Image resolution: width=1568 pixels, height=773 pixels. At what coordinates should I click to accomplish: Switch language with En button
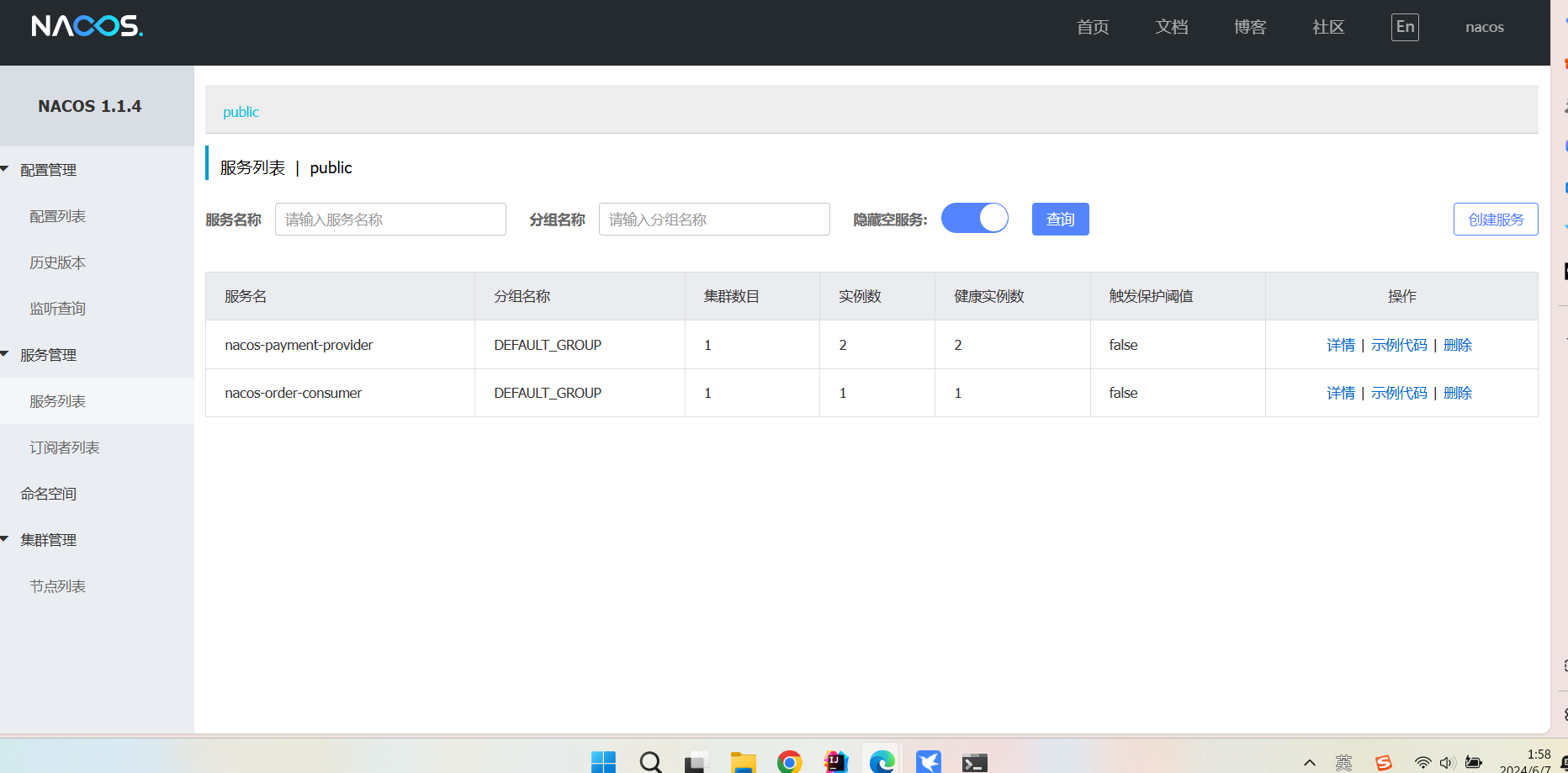(1405, 27)
